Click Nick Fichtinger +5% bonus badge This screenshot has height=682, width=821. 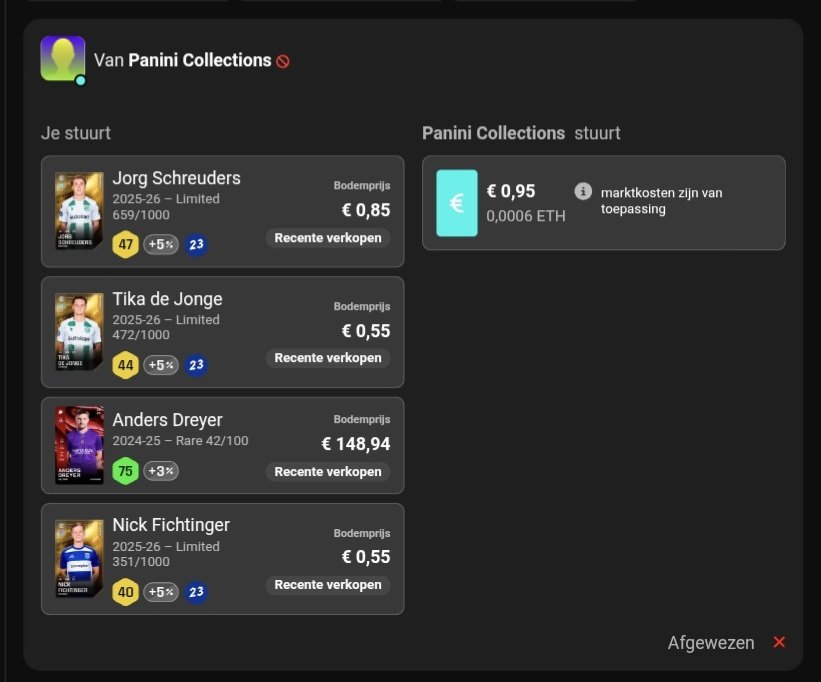pos(161,592)
